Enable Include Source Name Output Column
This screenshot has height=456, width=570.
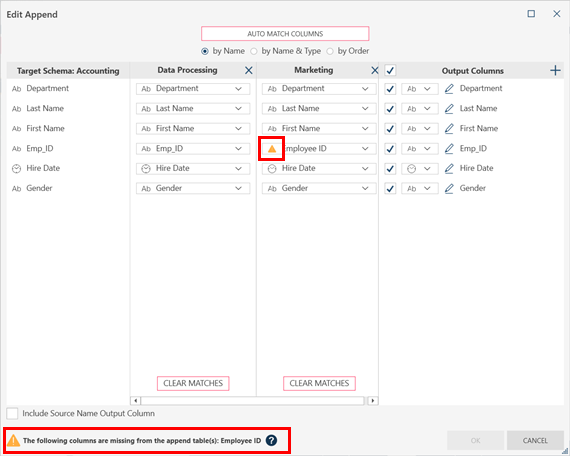point(12,413)
